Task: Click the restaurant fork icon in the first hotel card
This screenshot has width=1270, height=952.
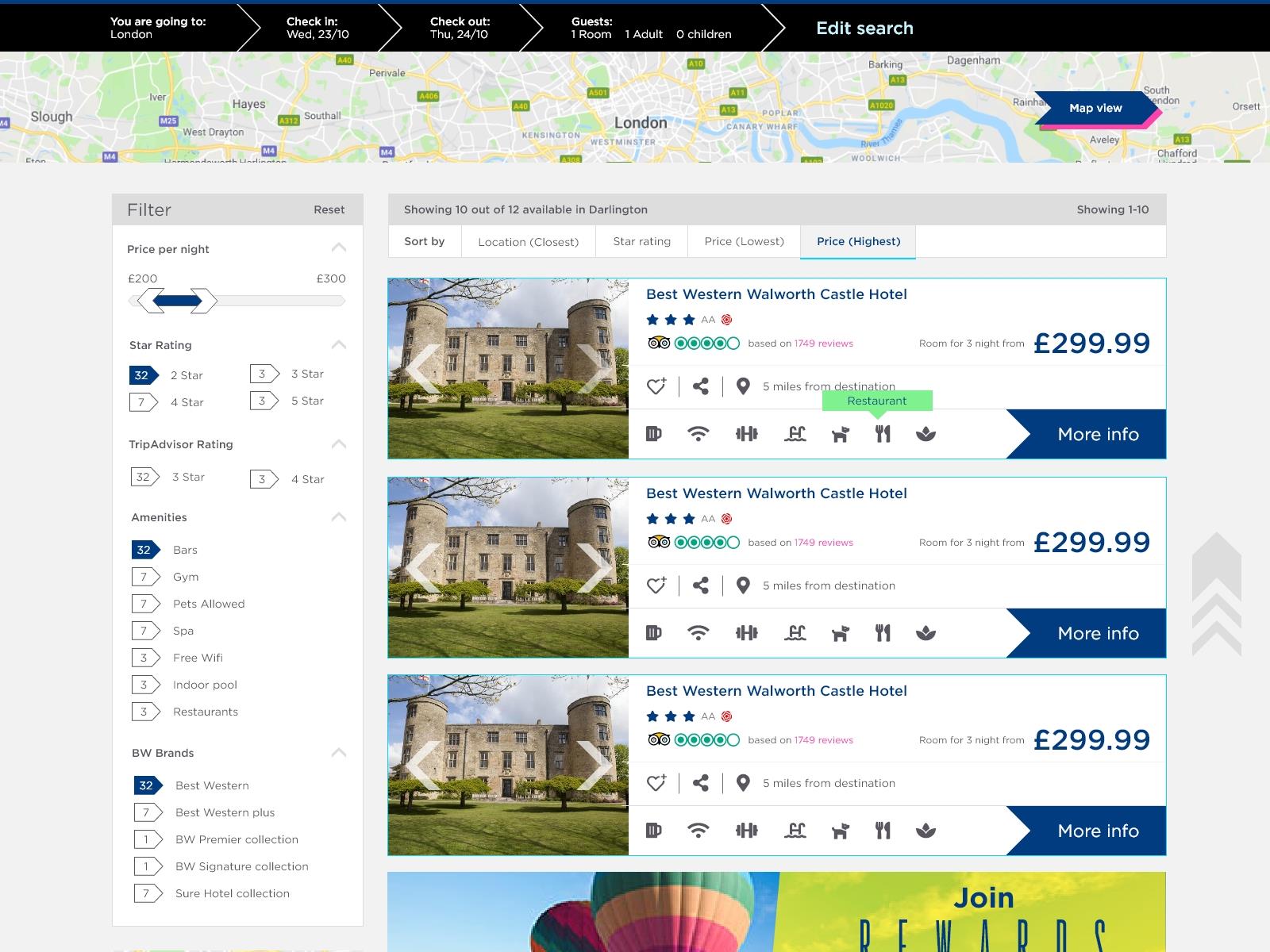Action: click(883, 434)
